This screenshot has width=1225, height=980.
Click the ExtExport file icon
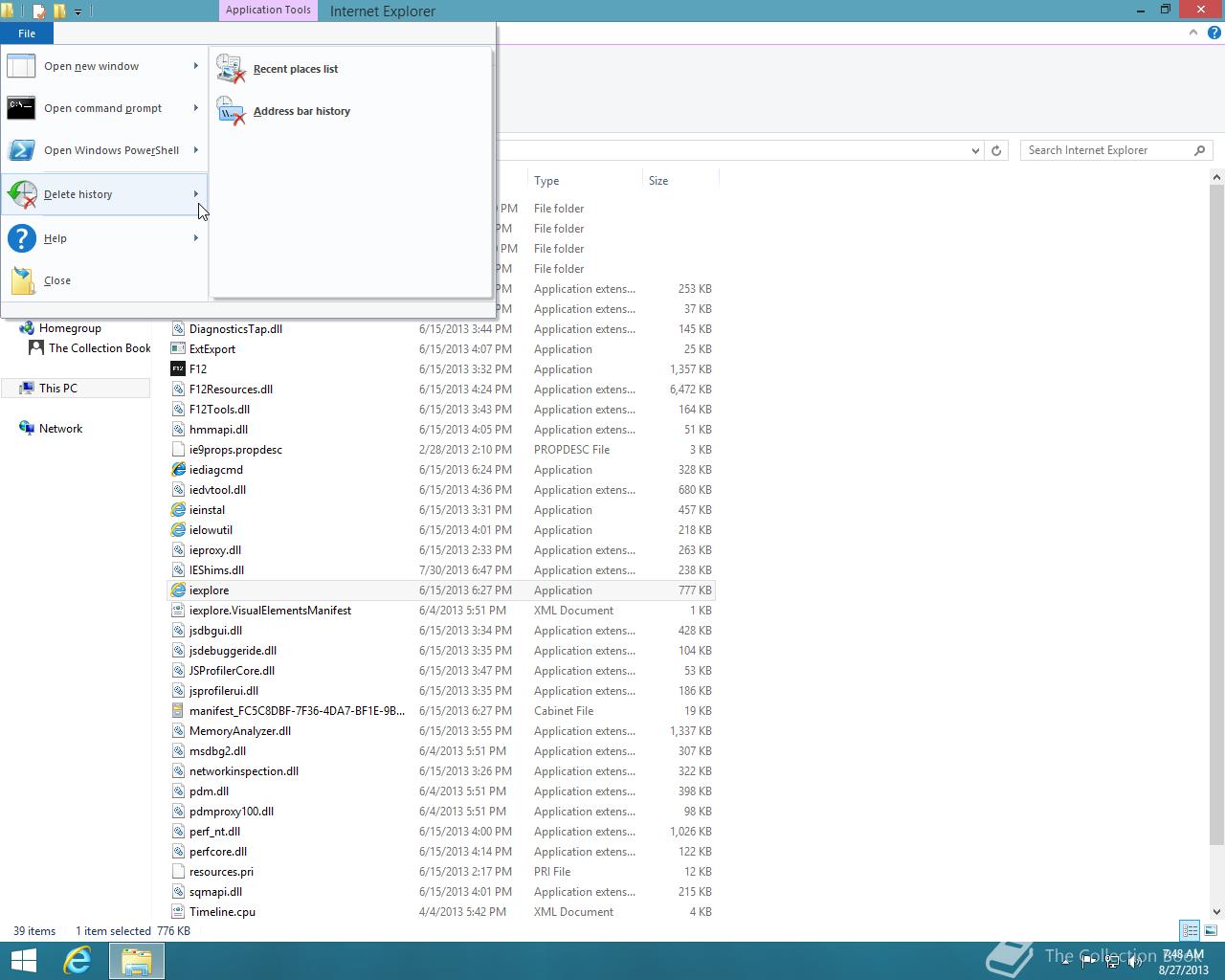point(178,349)
